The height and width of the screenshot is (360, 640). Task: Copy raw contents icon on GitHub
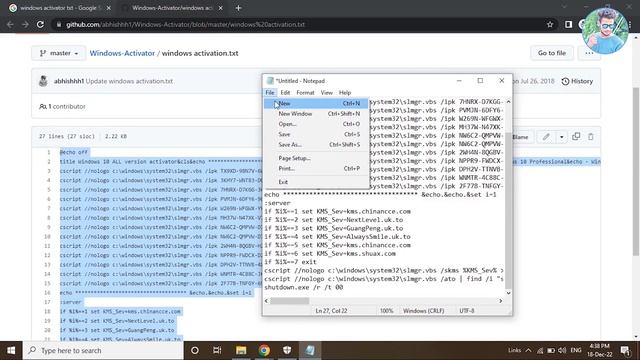(x=576, y=137)
